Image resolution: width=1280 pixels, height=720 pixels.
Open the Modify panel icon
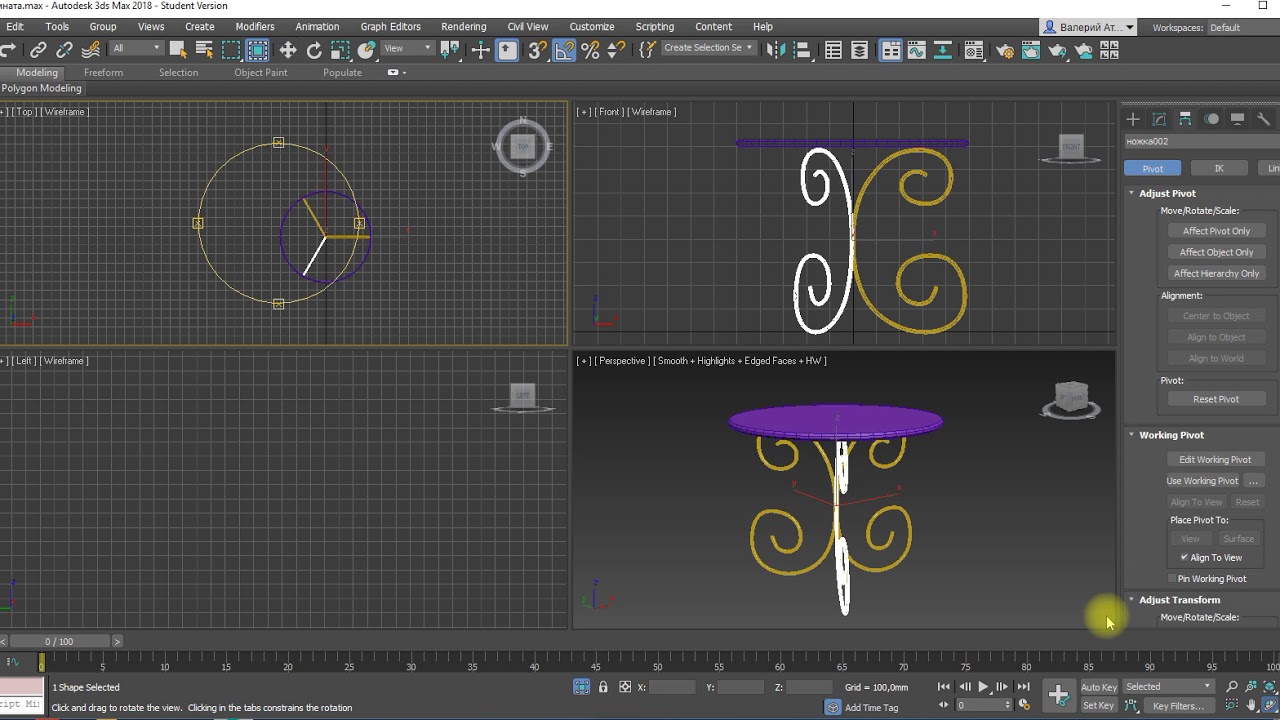1159,119
